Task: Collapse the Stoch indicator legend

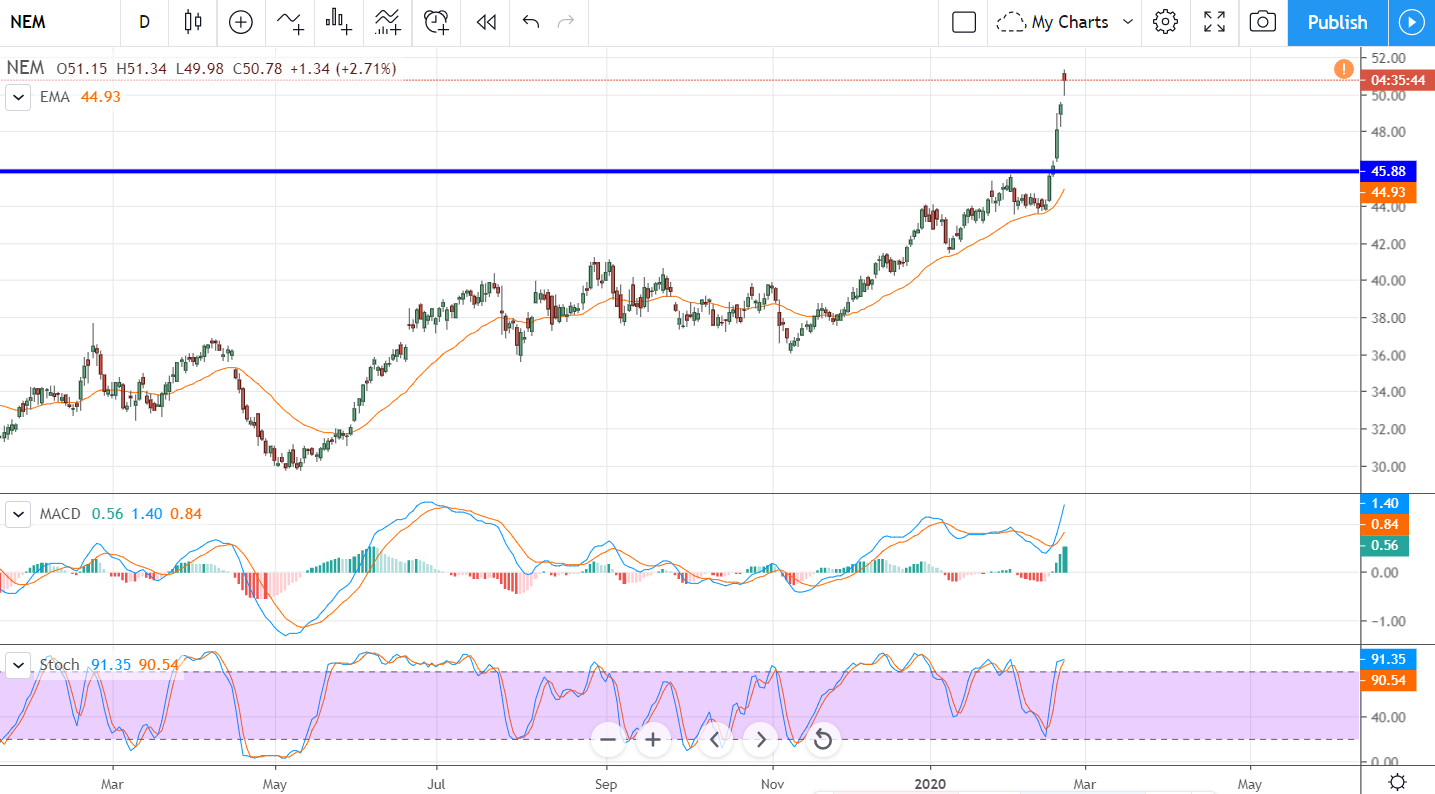Action: pyautogui.click(x=18, y=664)
